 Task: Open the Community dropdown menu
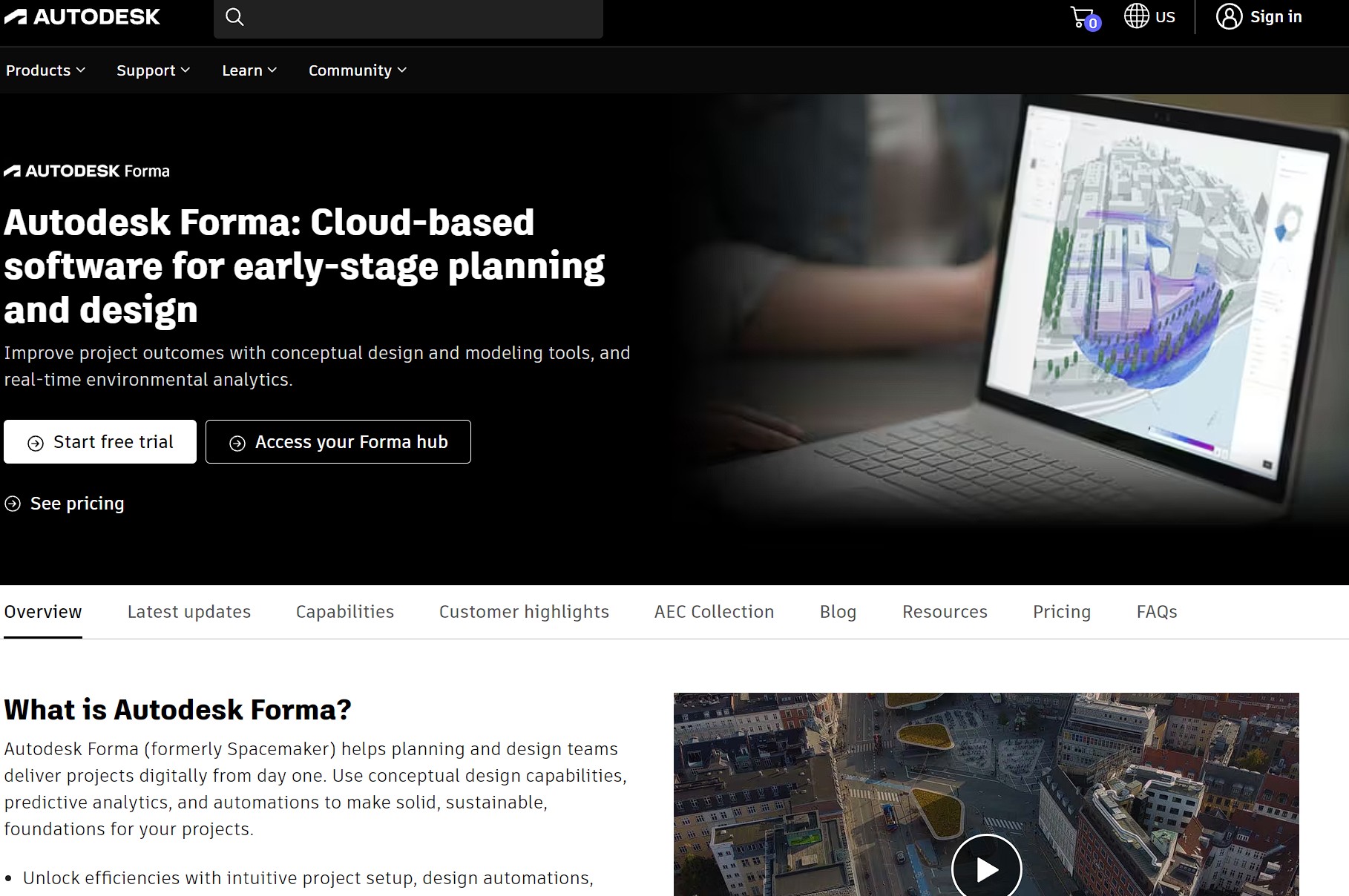(x=357, y=70)
